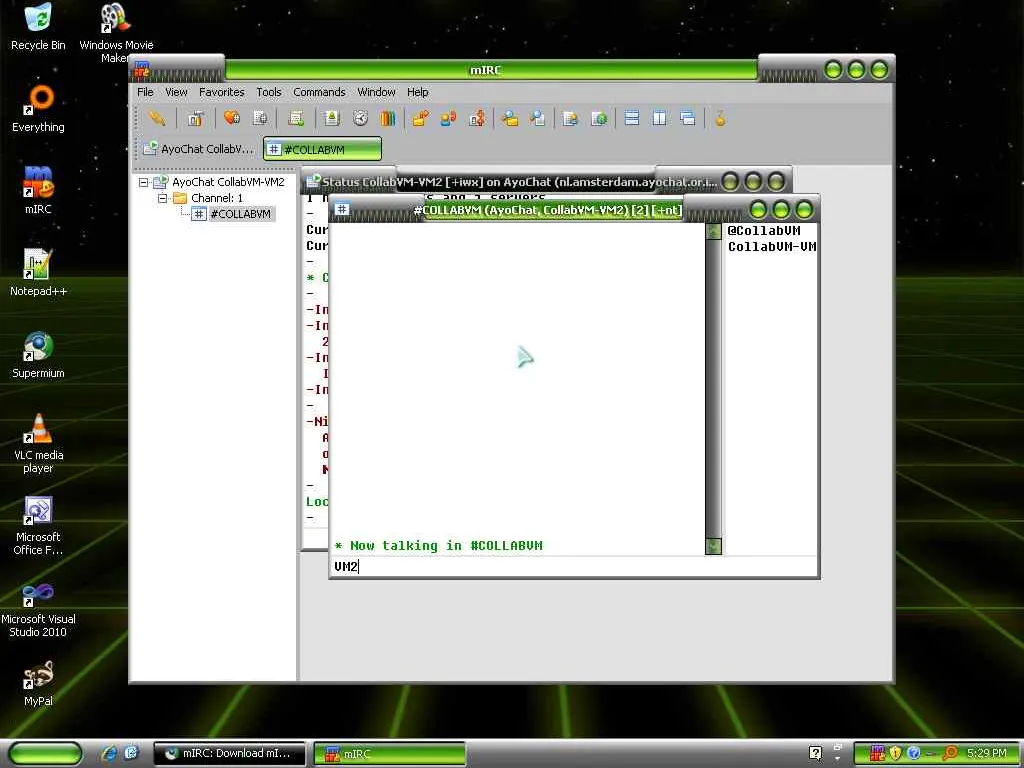Open the Window menu

[376, 92]
